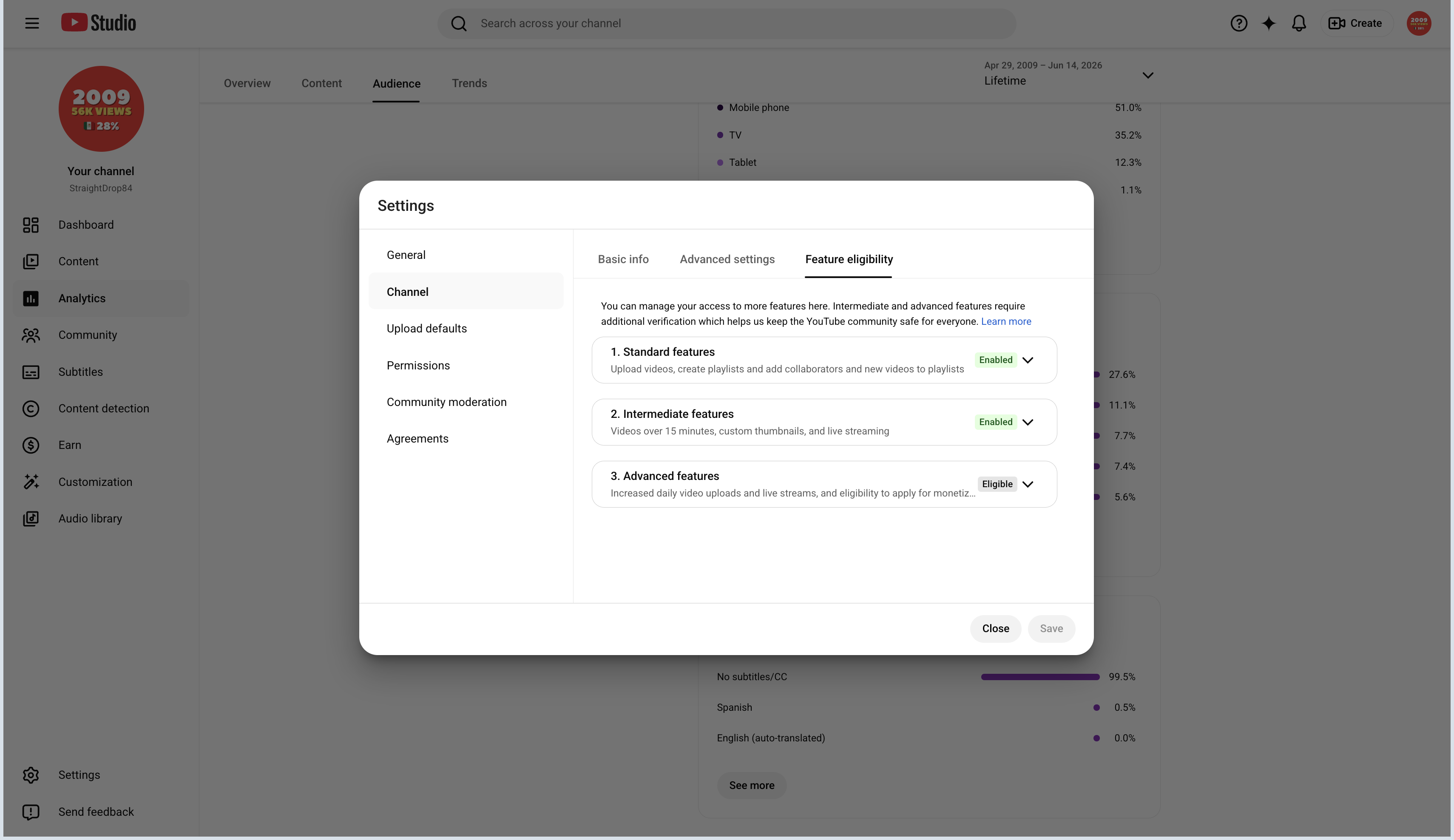Image resolution: width=1454 pixels, height=840 pixels.
Task: Switch to the Overview analytics tab
Action: point(247,84)
